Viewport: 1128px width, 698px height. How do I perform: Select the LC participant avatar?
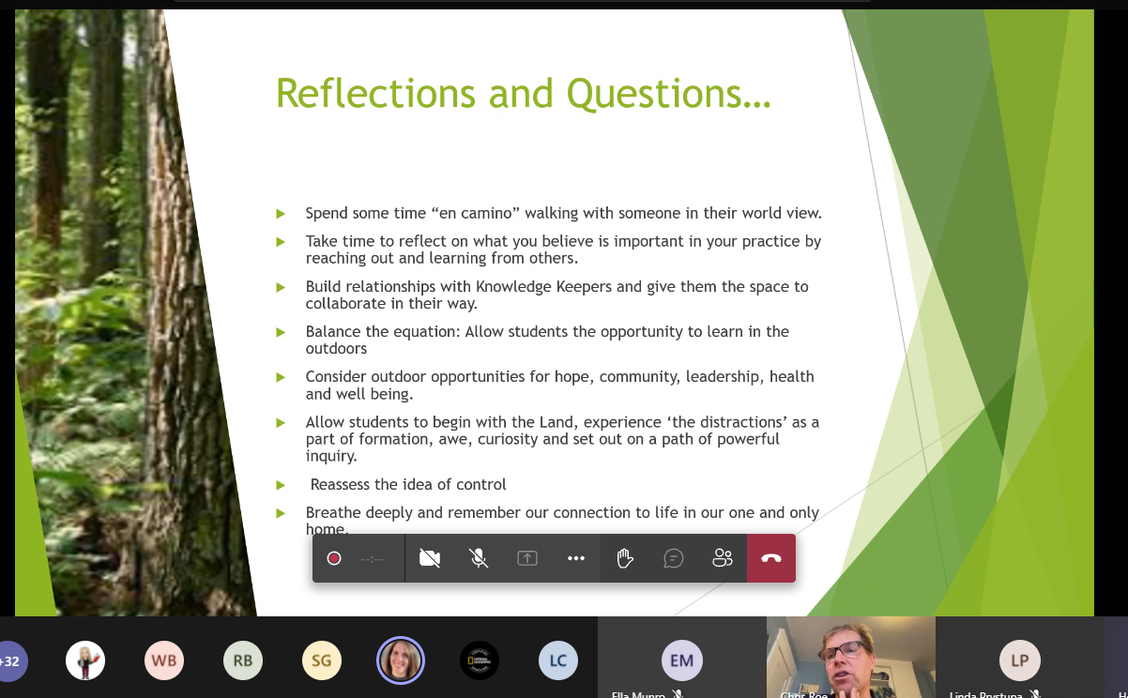558,661
